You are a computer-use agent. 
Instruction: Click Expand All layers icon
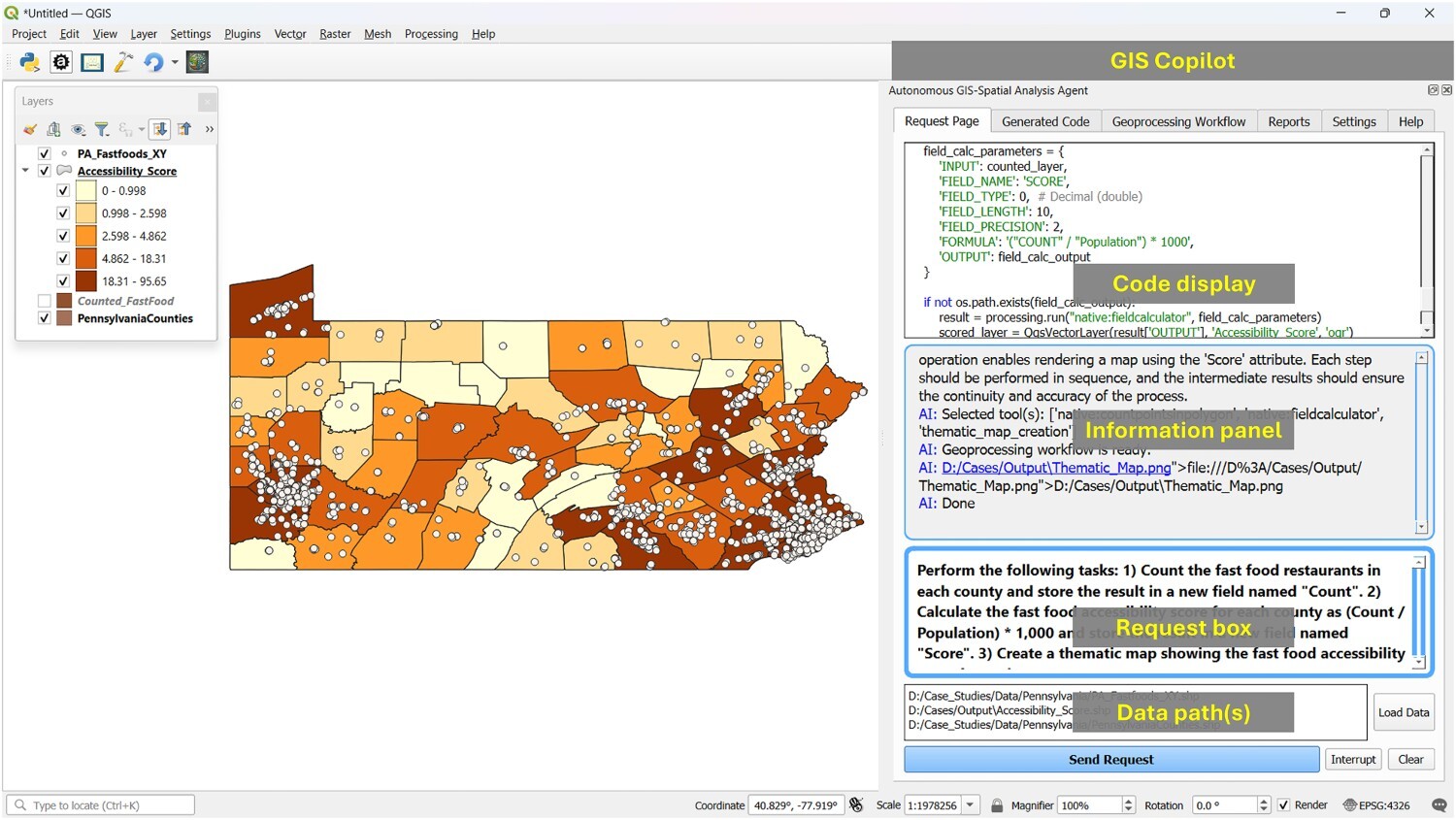[160, 129]
